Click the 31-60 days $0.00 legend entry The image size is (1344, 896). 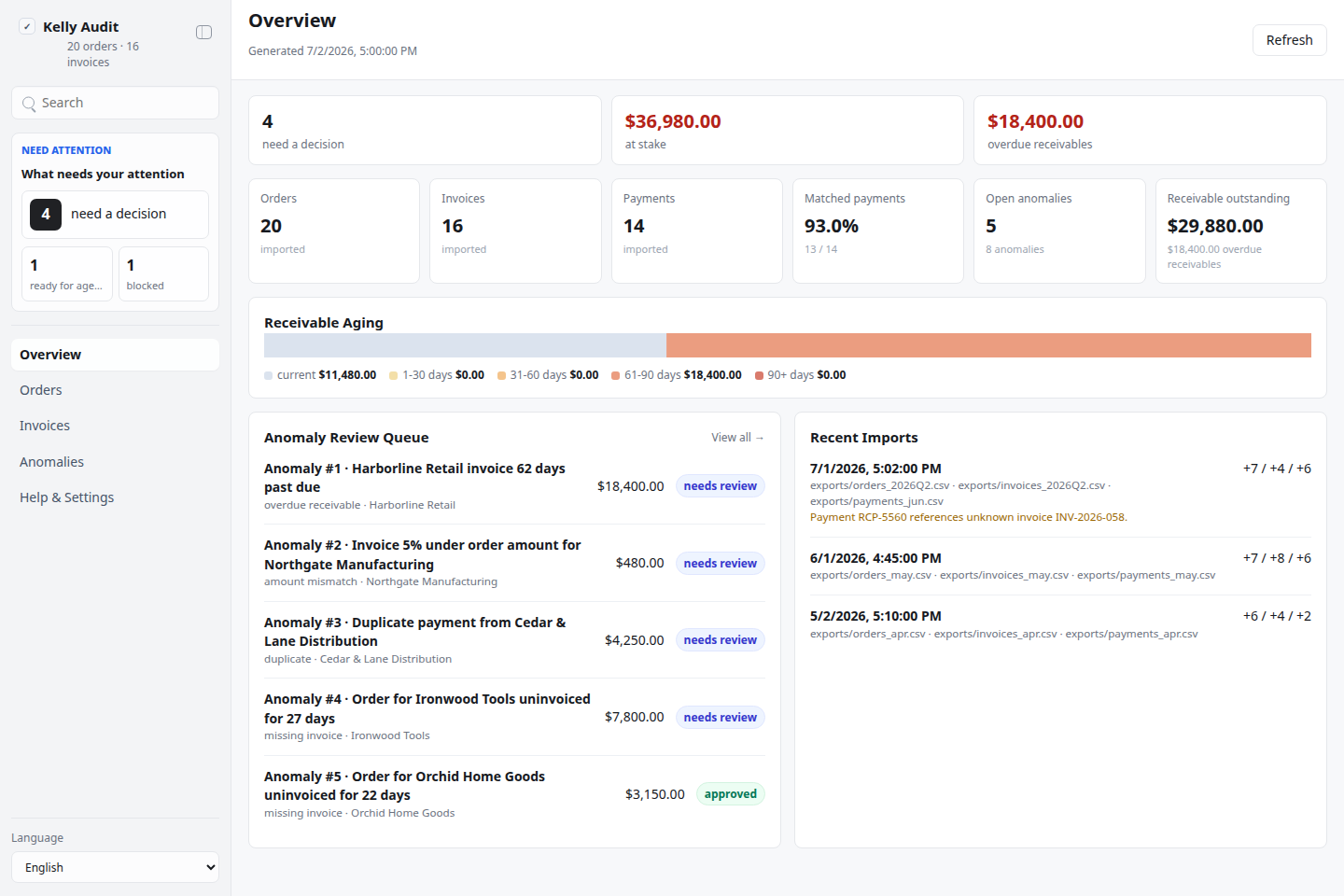pyautogui.click(x=548, y=375)
